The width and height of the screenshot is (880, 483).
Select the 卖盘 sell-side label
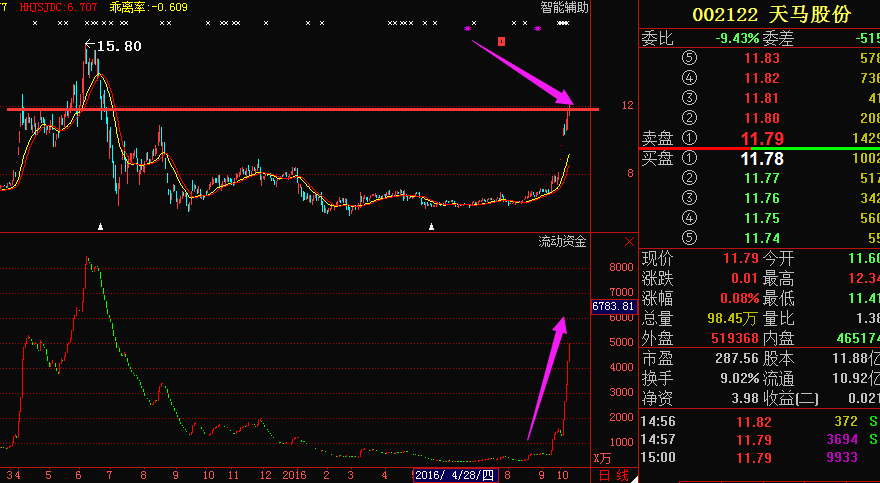(x=657, y=138)
